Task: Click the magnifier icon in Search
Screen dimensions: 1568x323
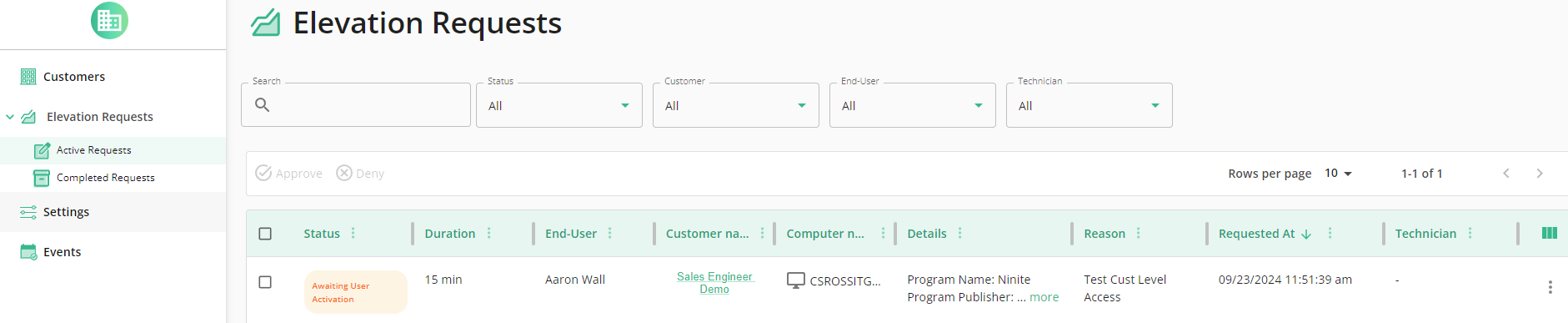Action: pos(262,105)
